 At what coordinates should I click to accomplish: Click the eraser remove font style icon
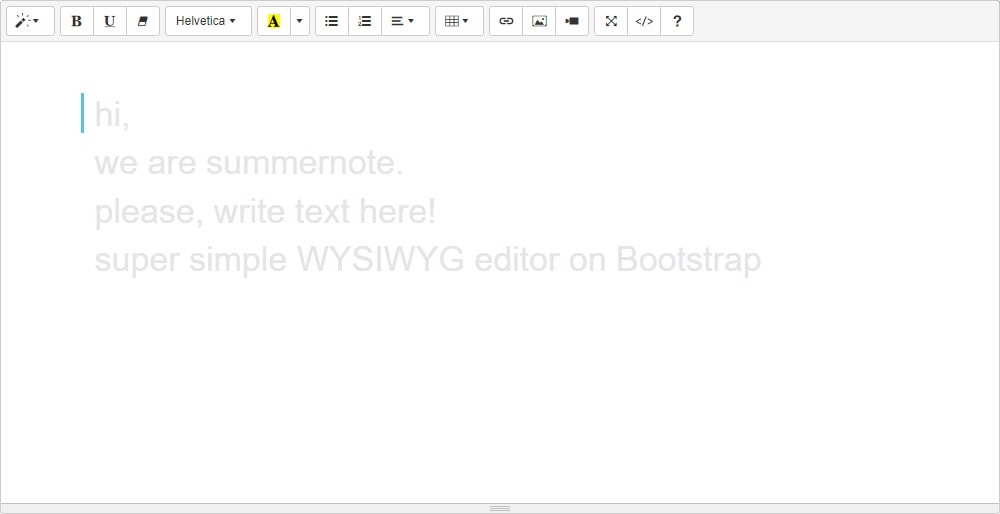(x=143, y=21)
